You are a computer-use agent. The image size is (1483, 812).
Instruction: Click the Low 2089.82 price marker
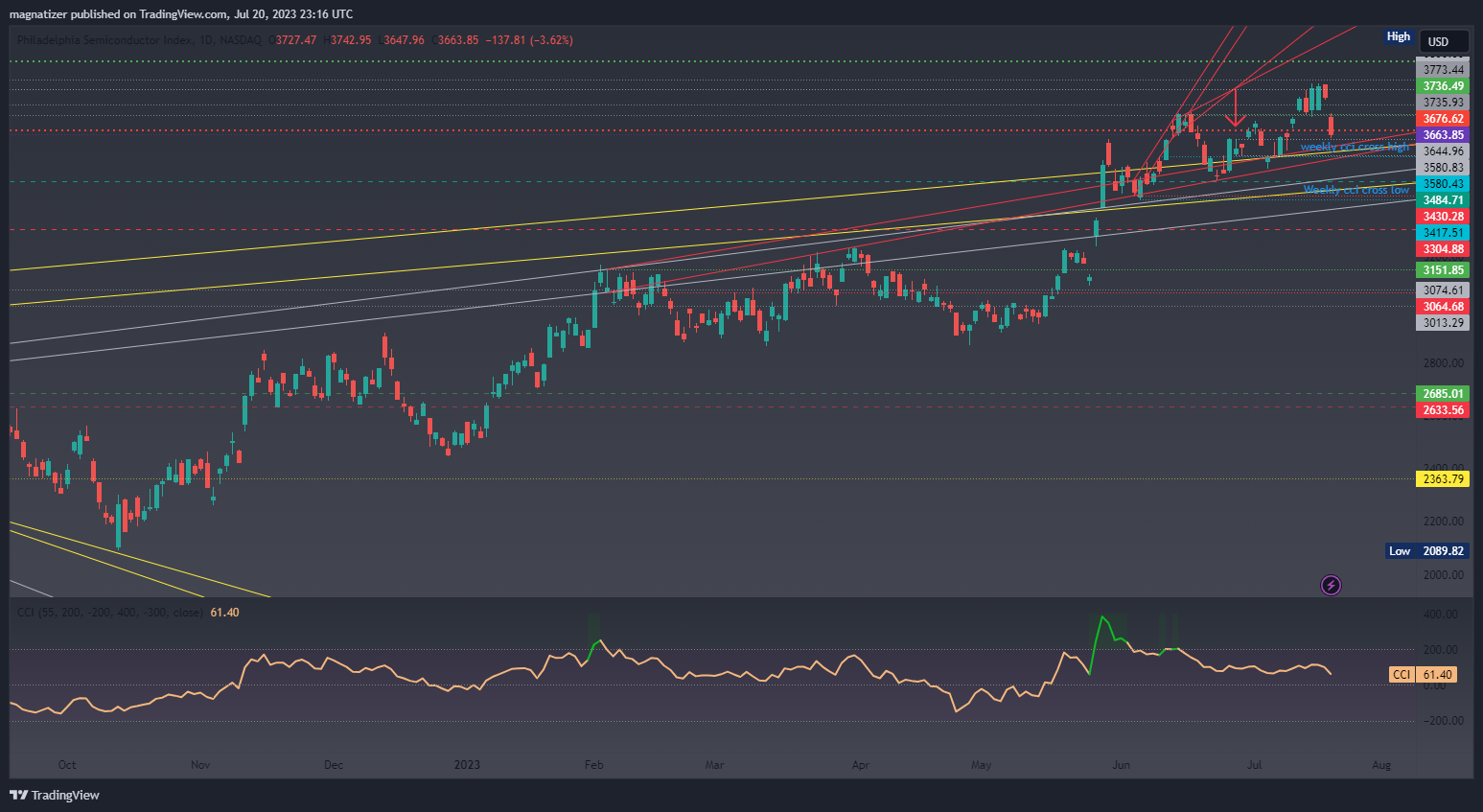1428,550
